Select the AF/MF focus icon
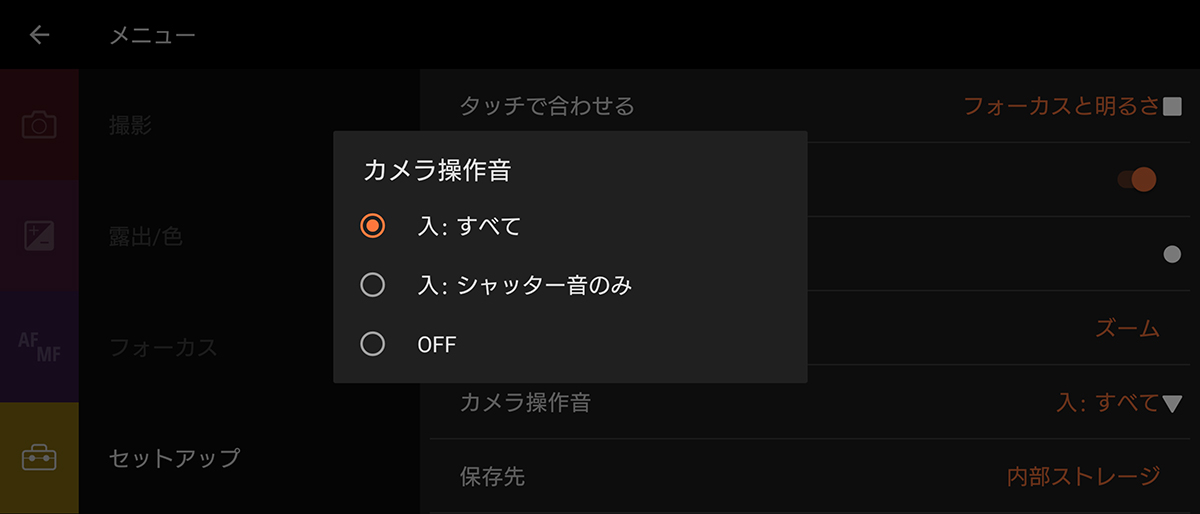The image size is (1200, 514). 39,347
